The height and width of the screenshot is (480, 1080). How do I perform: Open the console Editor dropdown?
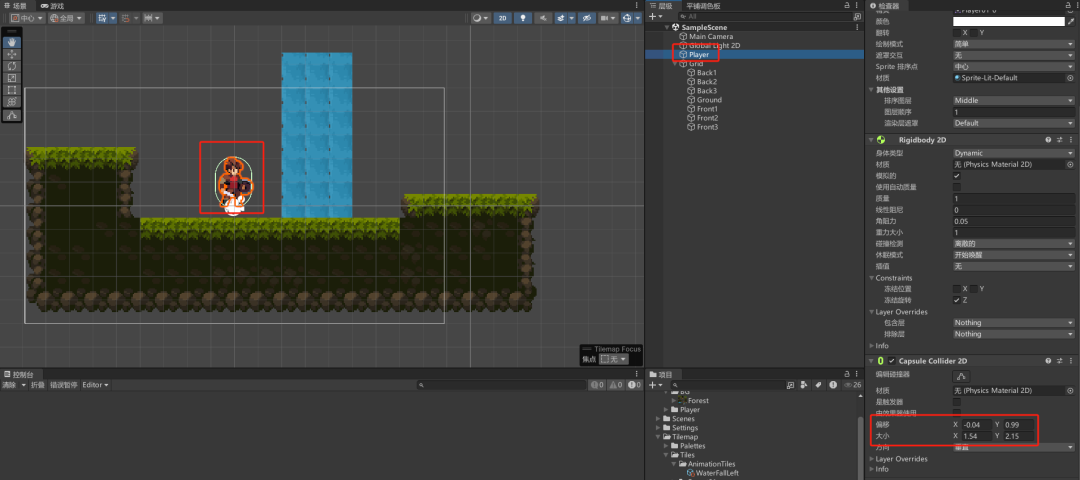point(96,385)
